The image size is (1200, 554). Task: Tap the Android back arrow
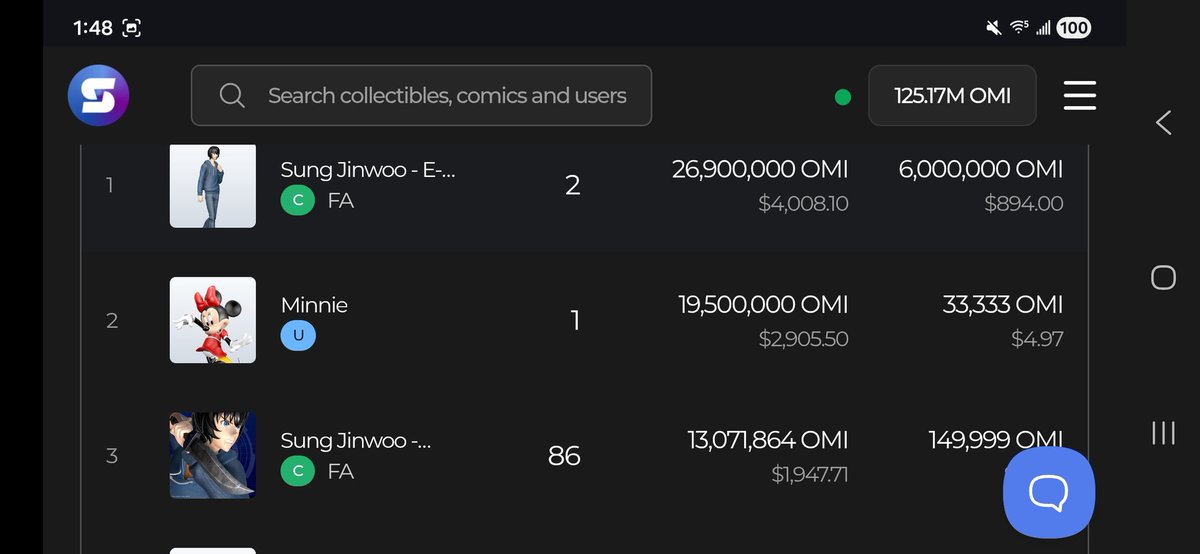1163,123
